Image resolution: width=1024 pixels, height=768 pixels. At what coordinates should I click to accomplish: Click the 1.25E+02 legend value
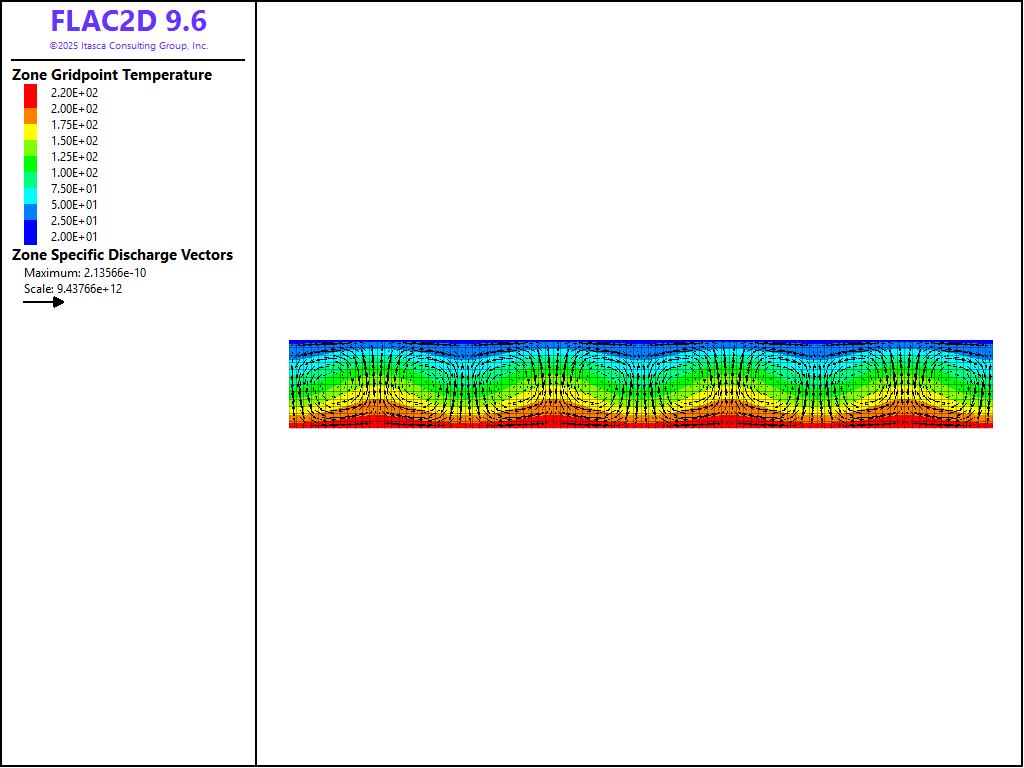point(74,157)
